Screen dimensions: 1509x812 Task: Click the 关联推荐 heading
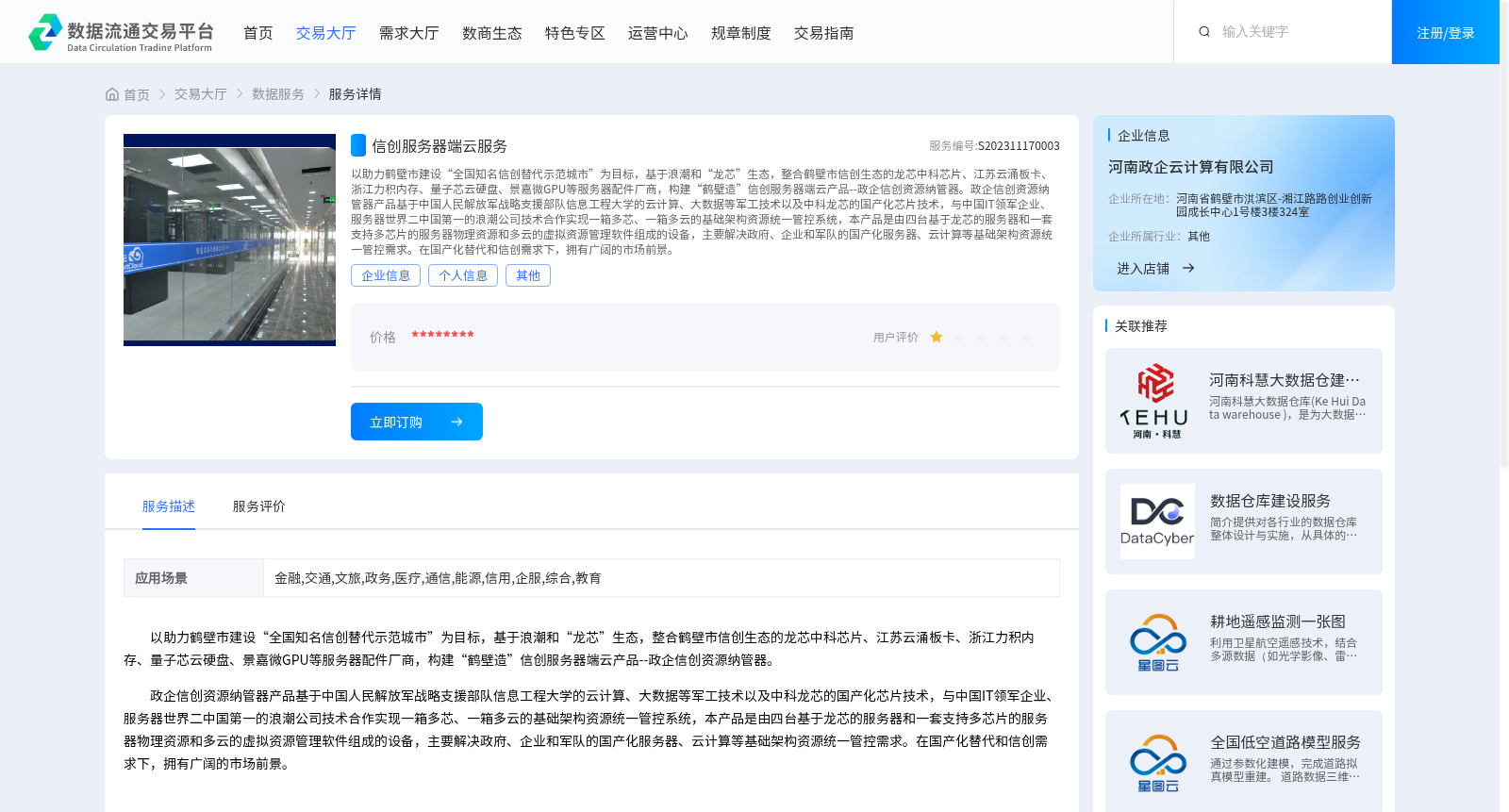[1141, 326]
